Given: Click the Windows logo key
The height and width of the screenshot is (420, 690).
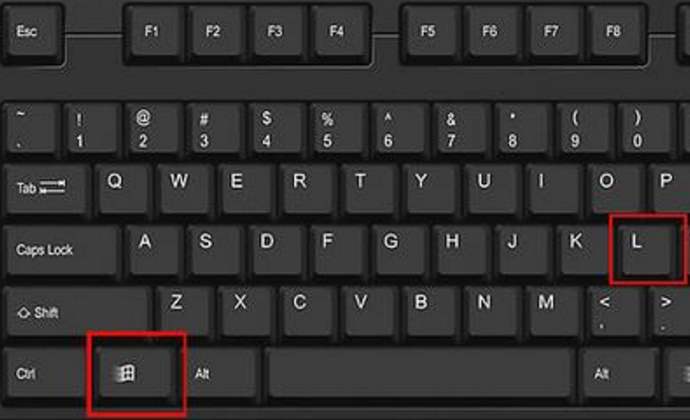Looking at the screenshot, I should click(x=135, y=373).
